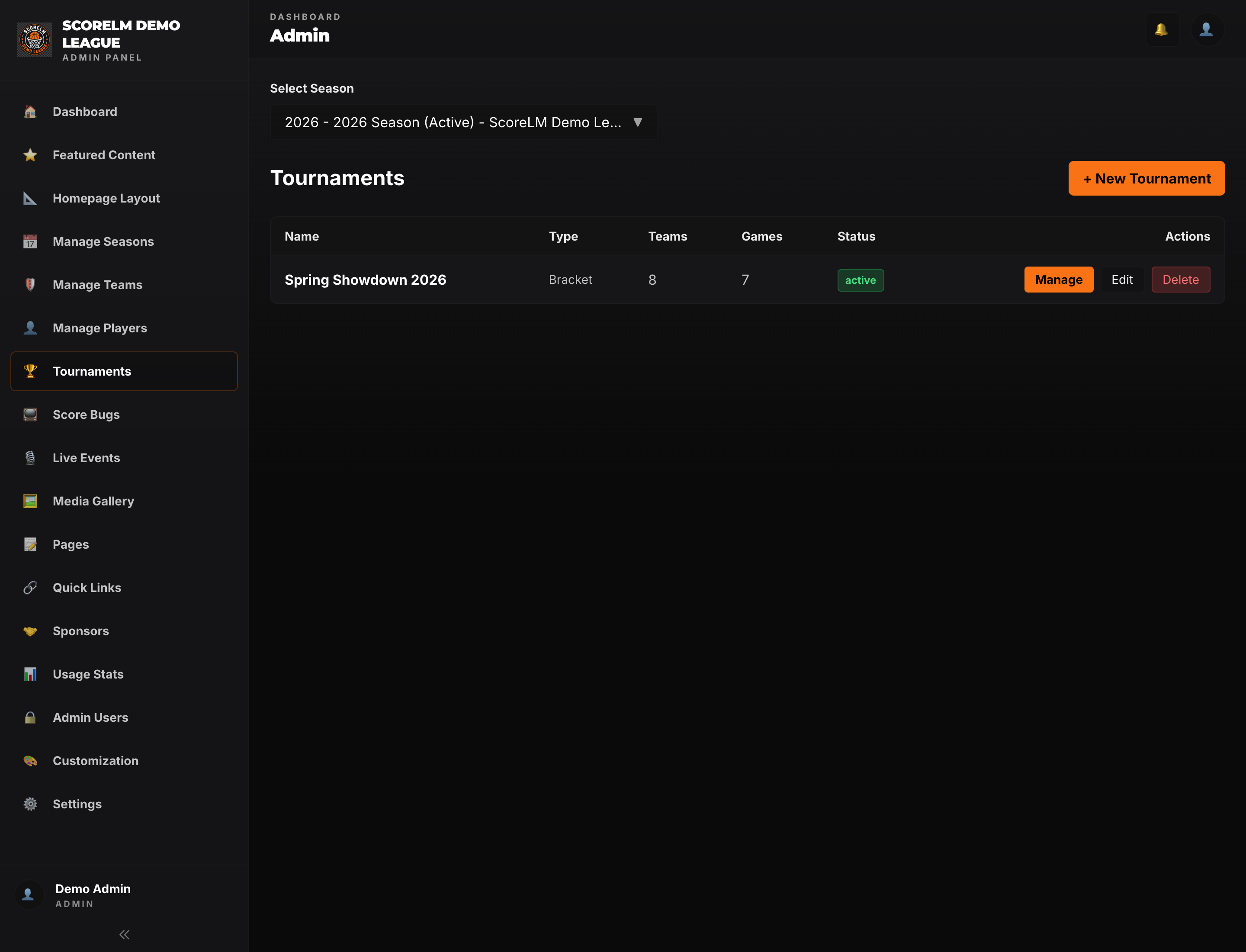The height and width of the screenshot is (952, 1246).
Task: Delete the Spring Showdown 2026 tournament
Action: click(1180, 280)
